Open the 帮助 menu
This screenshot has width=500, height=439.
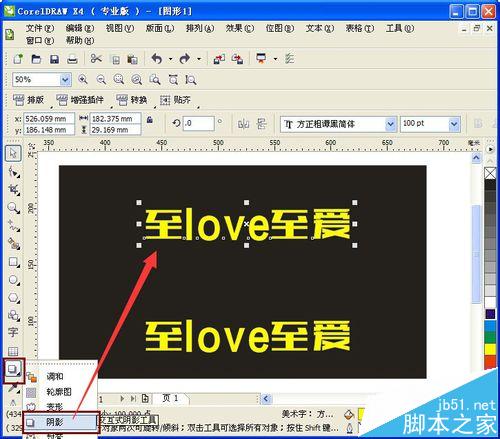(80, 41)
